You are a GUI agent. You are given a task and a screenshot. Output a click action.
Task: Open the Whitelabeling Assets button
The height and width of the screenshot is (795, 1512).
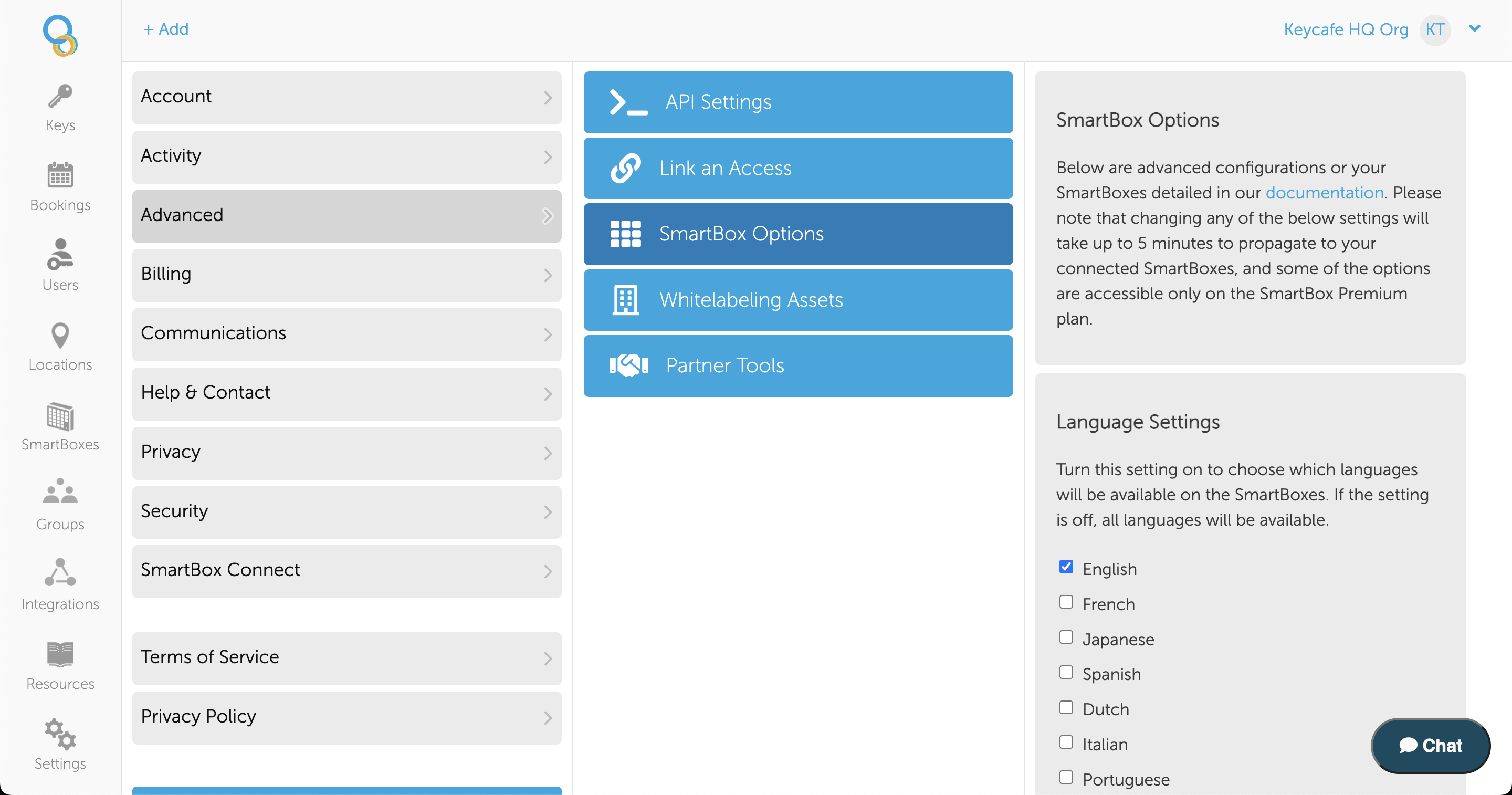(797, 300)
